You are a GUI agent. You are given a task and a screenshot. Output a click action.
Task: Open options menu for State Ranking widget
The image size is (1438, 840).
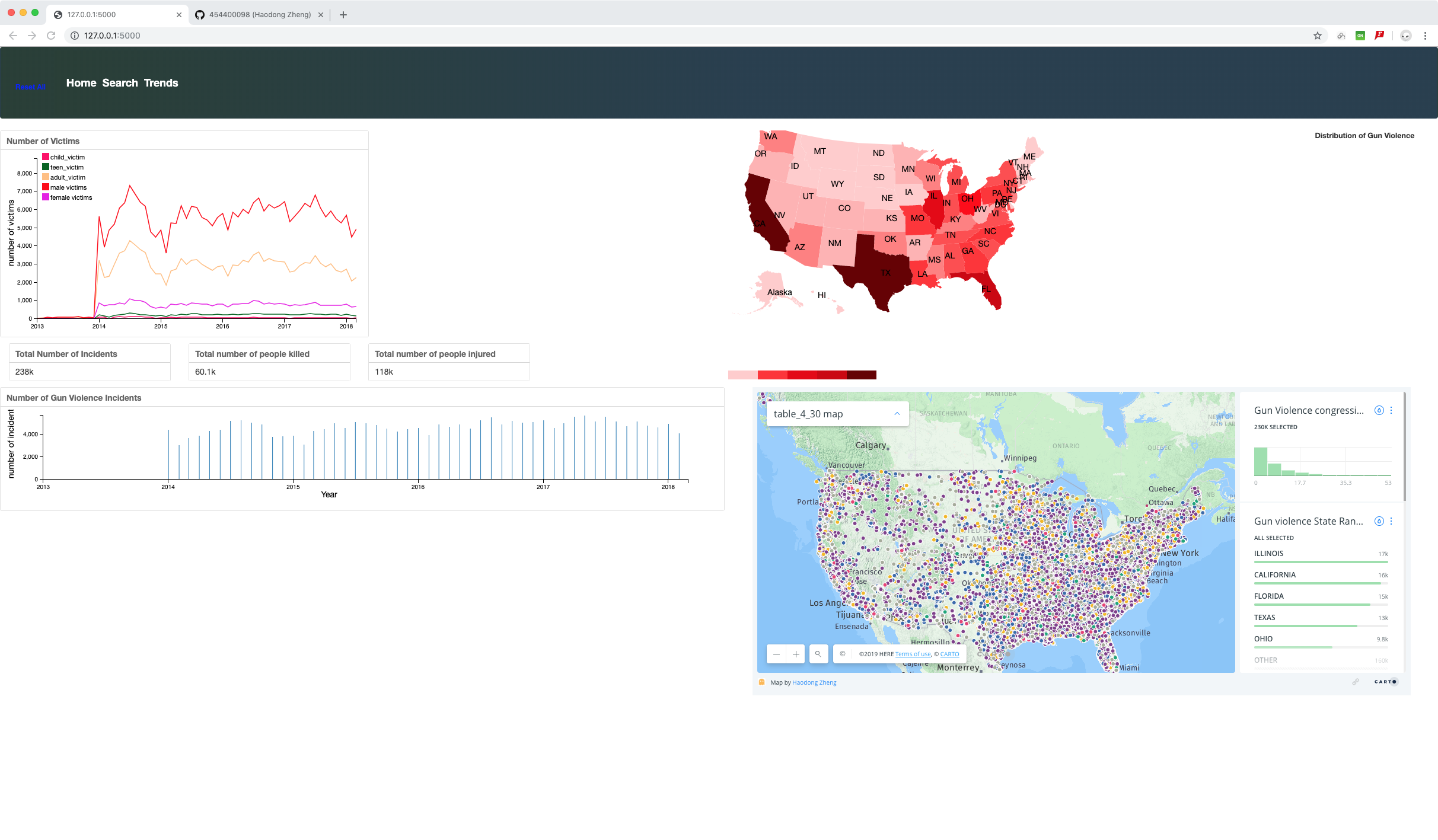point(1391,521)
